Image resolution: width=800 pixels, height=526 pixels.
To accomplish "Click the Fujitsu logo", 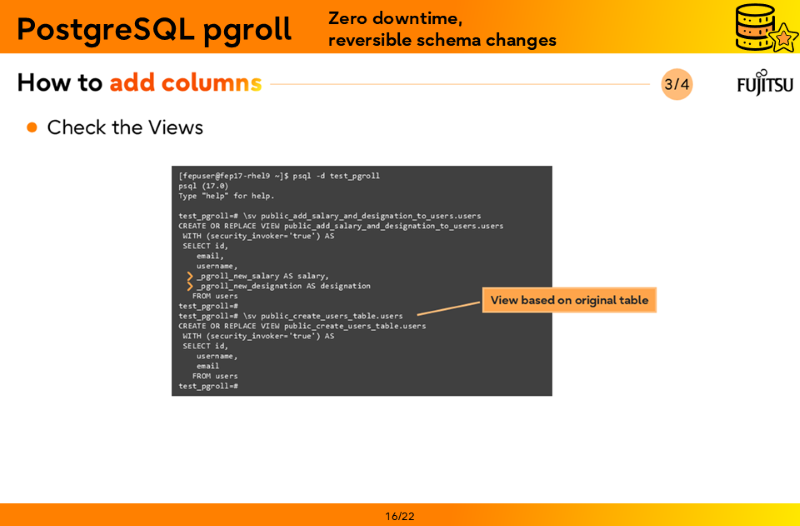I will (765, 83).
